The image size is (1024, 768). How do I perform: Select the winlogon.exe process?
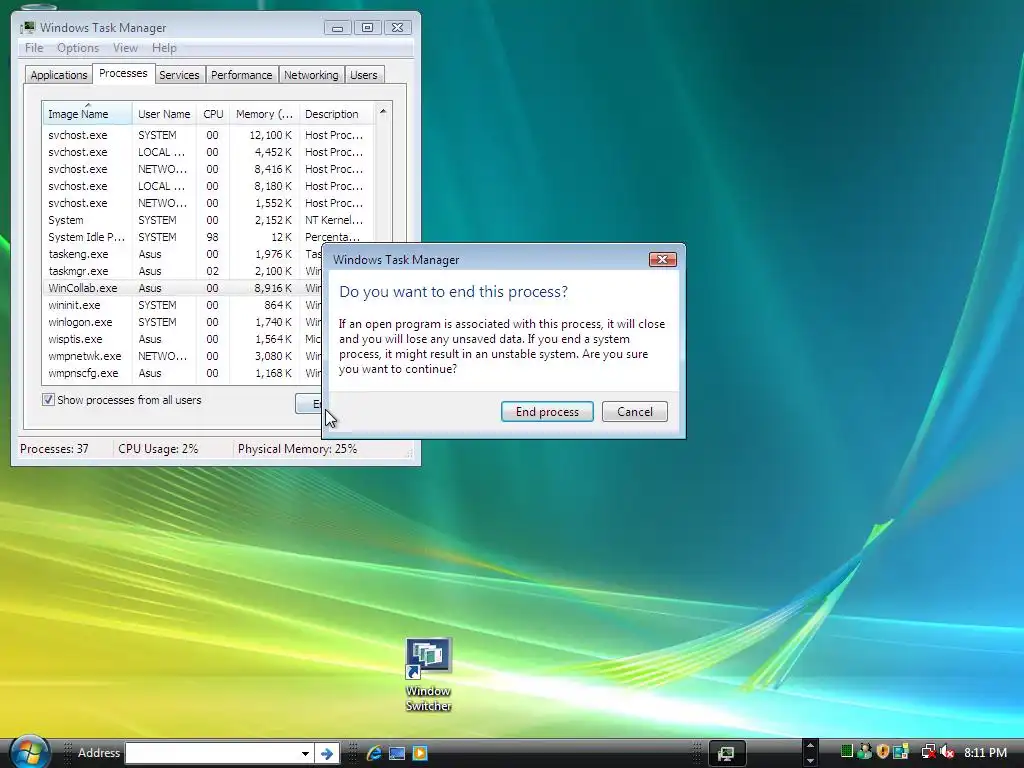point(184,322)
